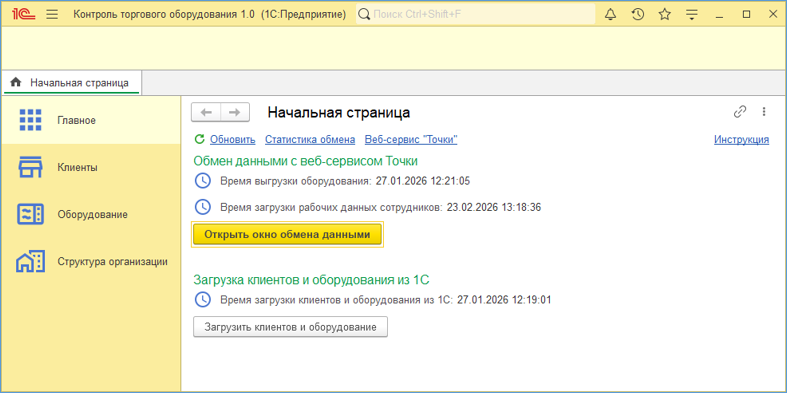Go back with left arrow button

click(x=206, y=112)
